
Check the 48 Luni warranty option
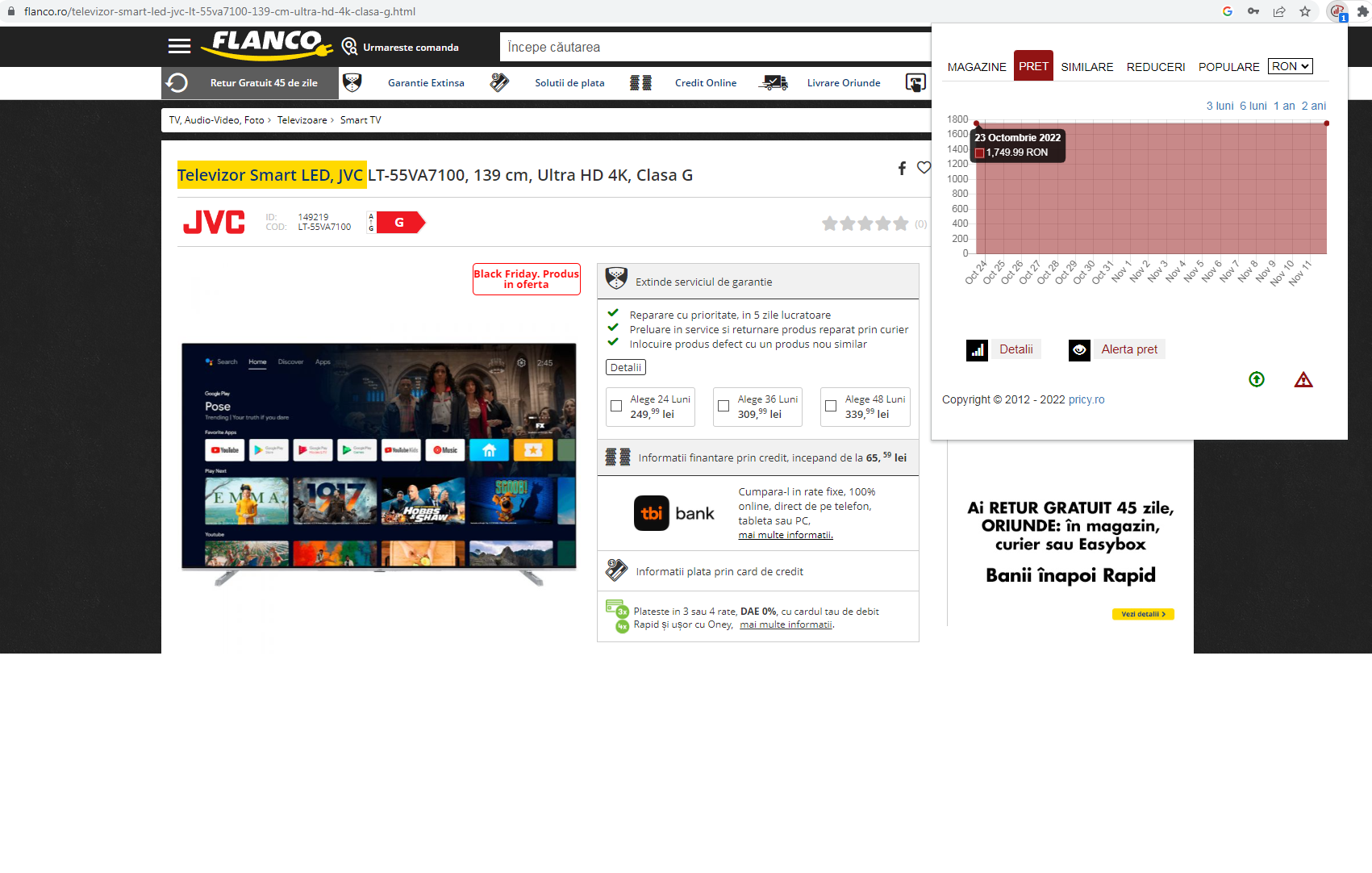(831, 407)
